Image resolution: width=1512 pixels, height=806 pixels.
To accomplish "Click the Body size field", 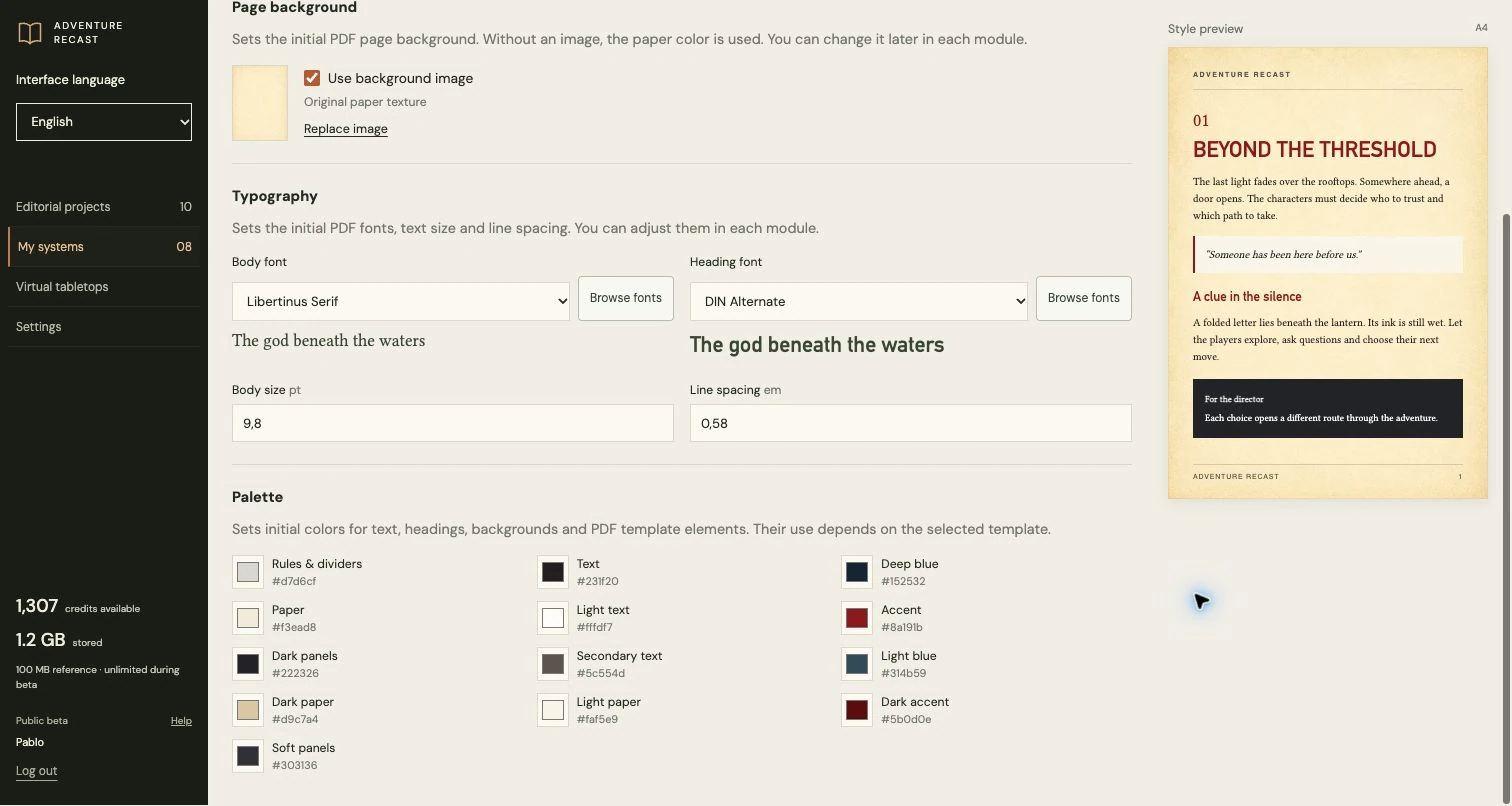I will (x=453, y=423).
